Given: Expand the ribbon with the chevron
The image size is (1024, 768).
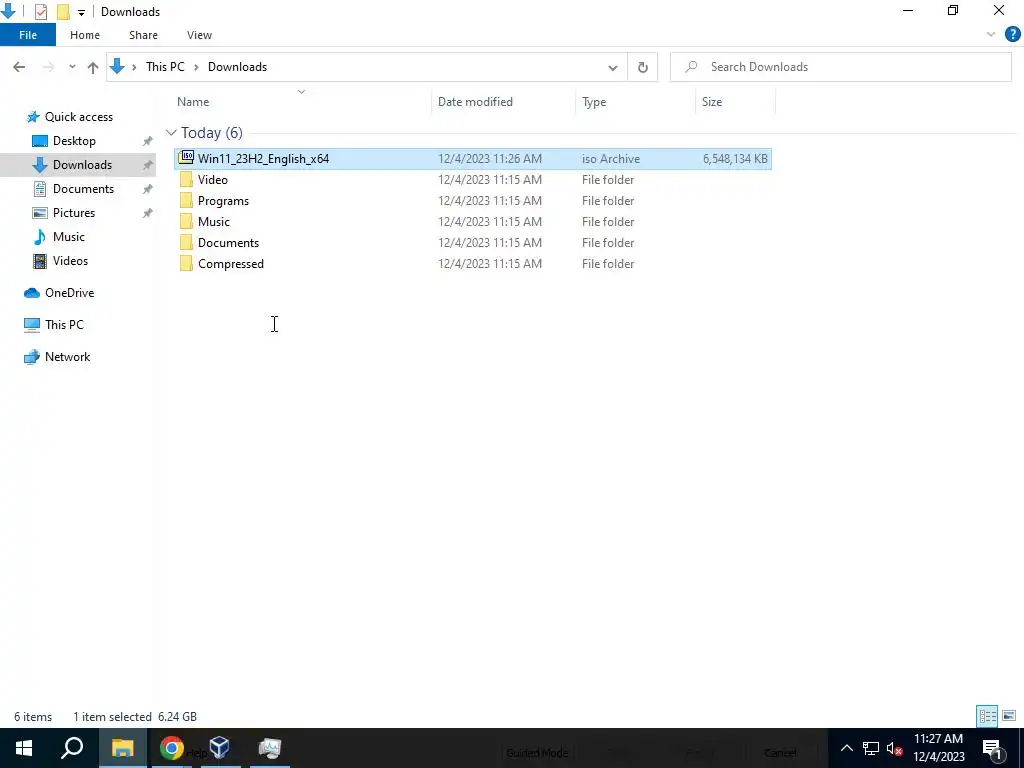Looking at the screenshot, I should pos(991,35).
